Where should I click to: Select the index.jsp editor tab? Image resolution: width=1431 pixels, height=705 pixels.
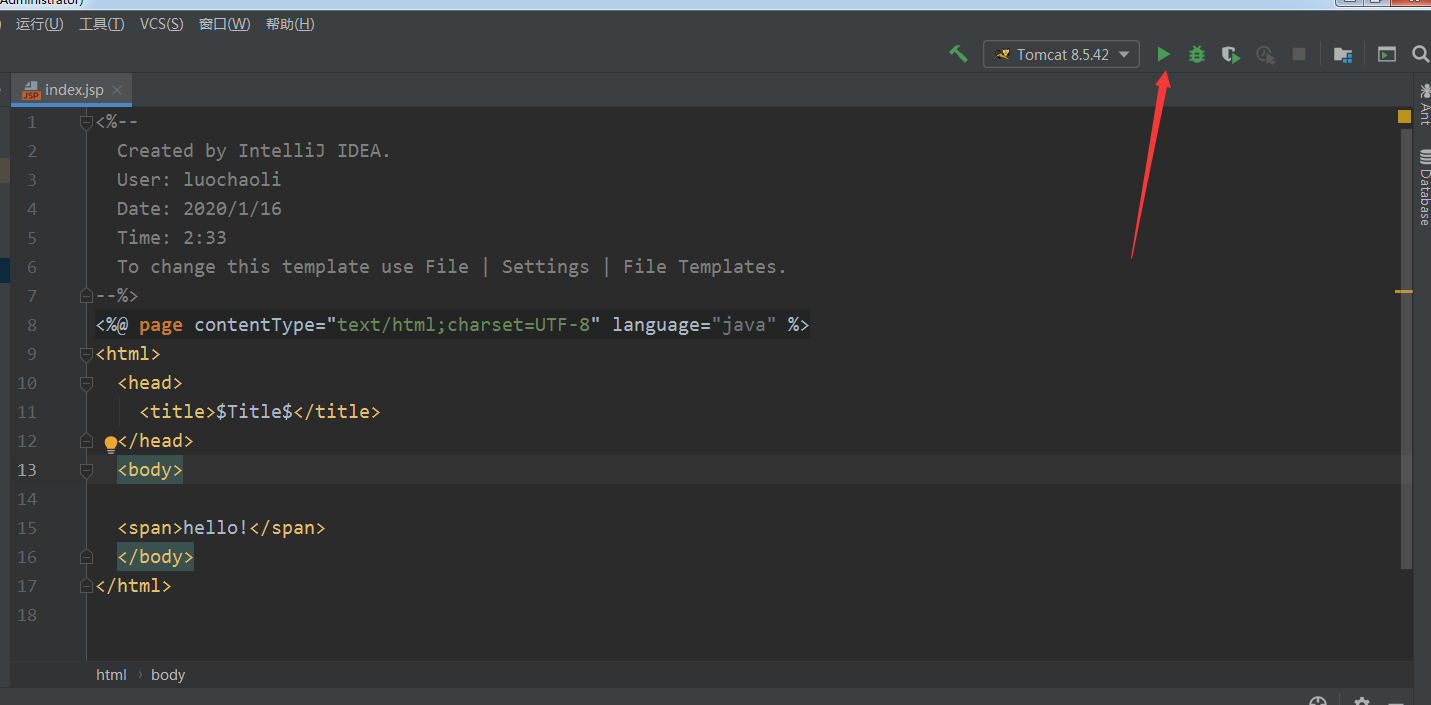pos(73,90)
